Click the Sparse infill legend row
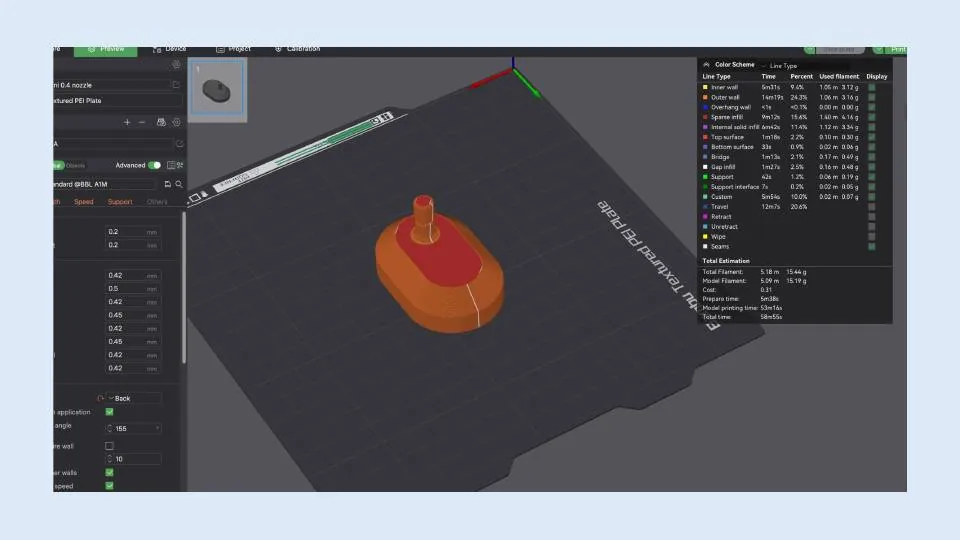This screenshot has height=540, width=960. 790,117
